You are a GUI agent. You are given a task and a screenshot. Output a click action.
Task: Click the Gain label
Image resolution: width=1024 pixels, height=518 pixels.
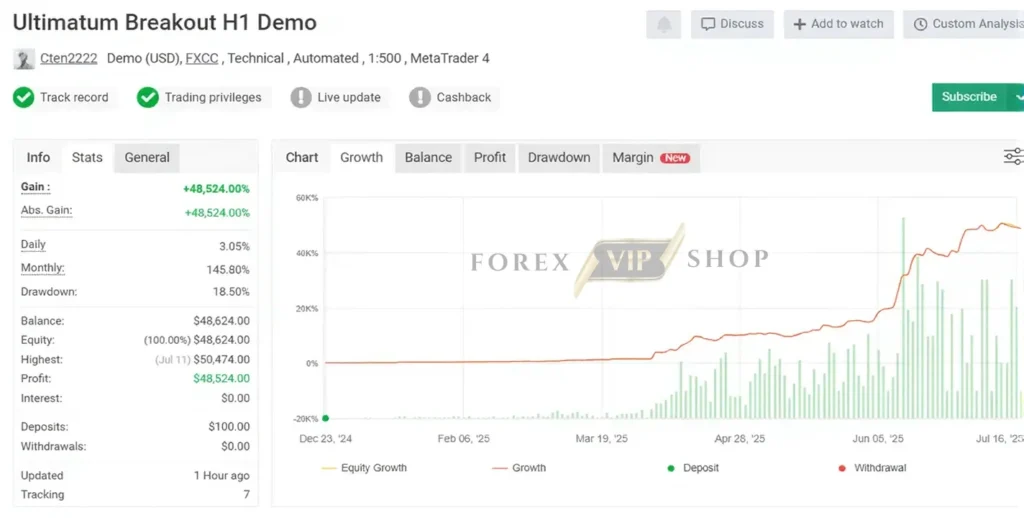[35, 187]
